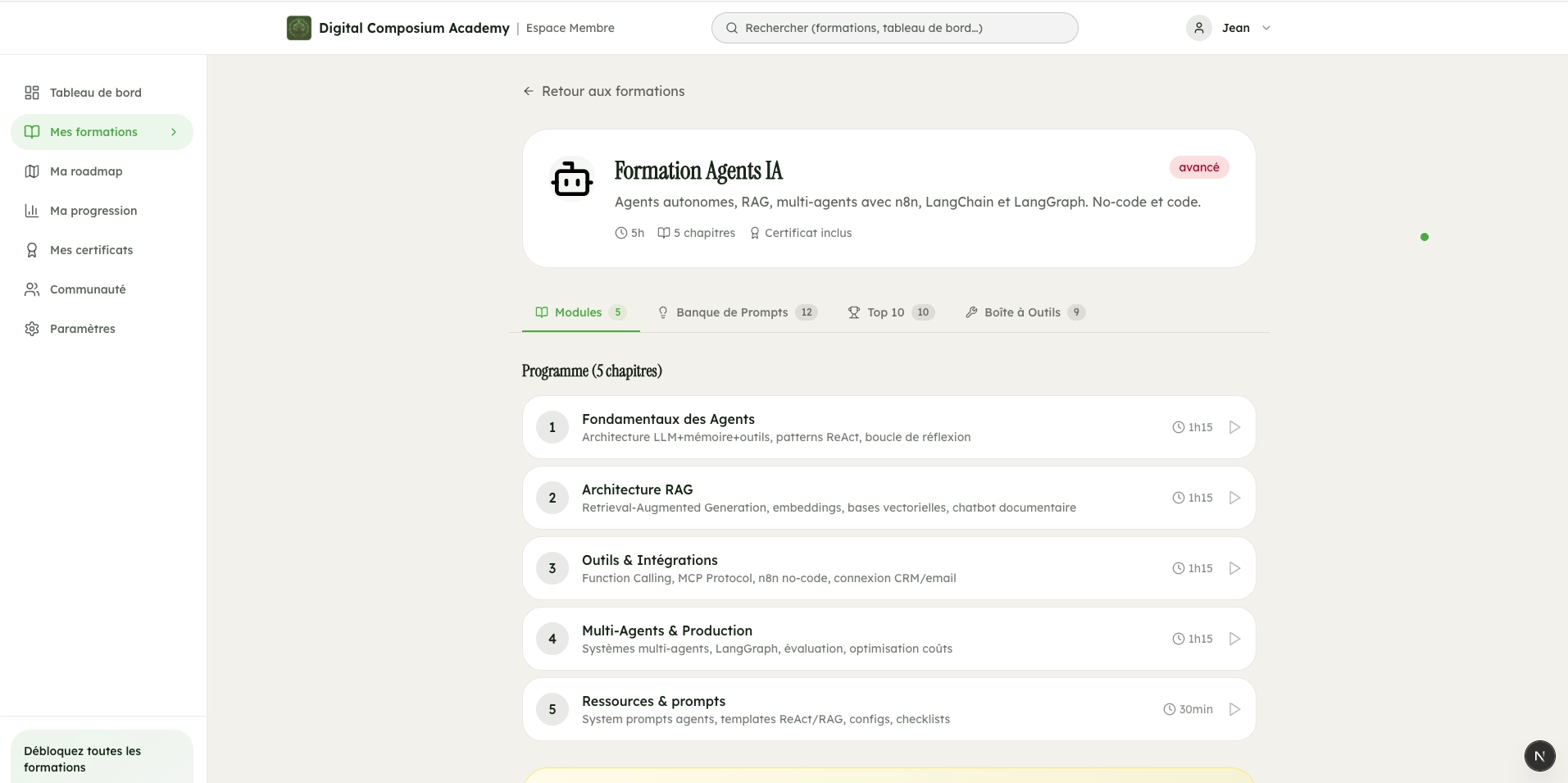Expand the Mes formations chevron

[173, 131]
